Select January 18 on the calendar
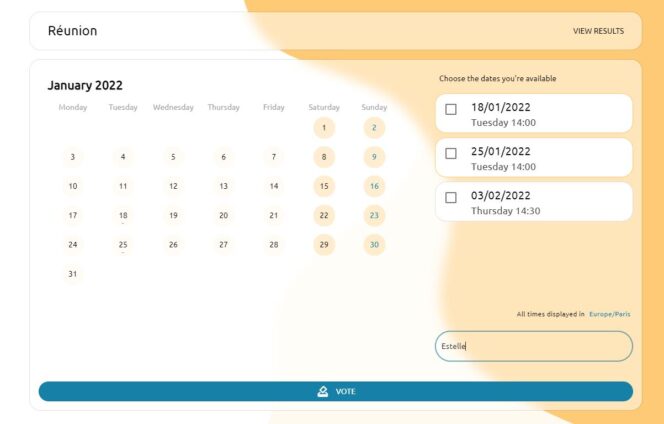The width and height of the screenshot is (664, 424). tap(123, 215)
